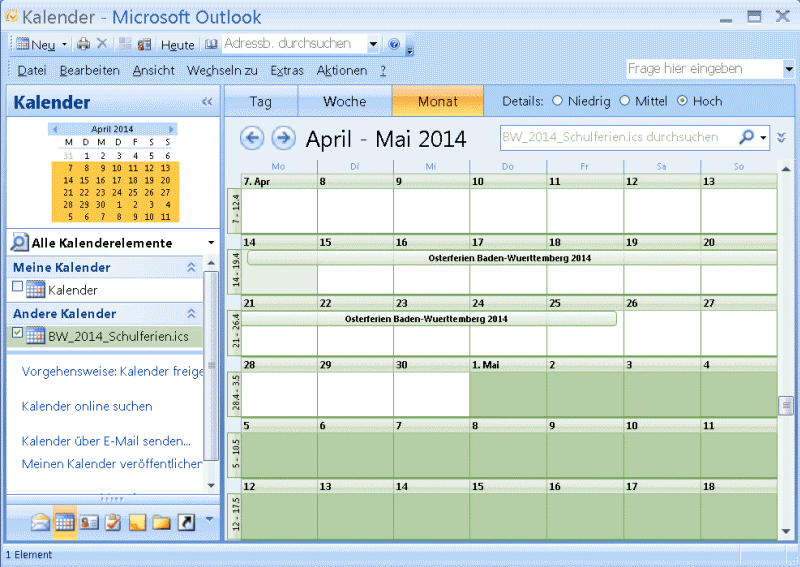The width and height of the screenshot is (800, 567).
Task: Collapse the Meine Kalender section
Action: (x=191, y=267)
